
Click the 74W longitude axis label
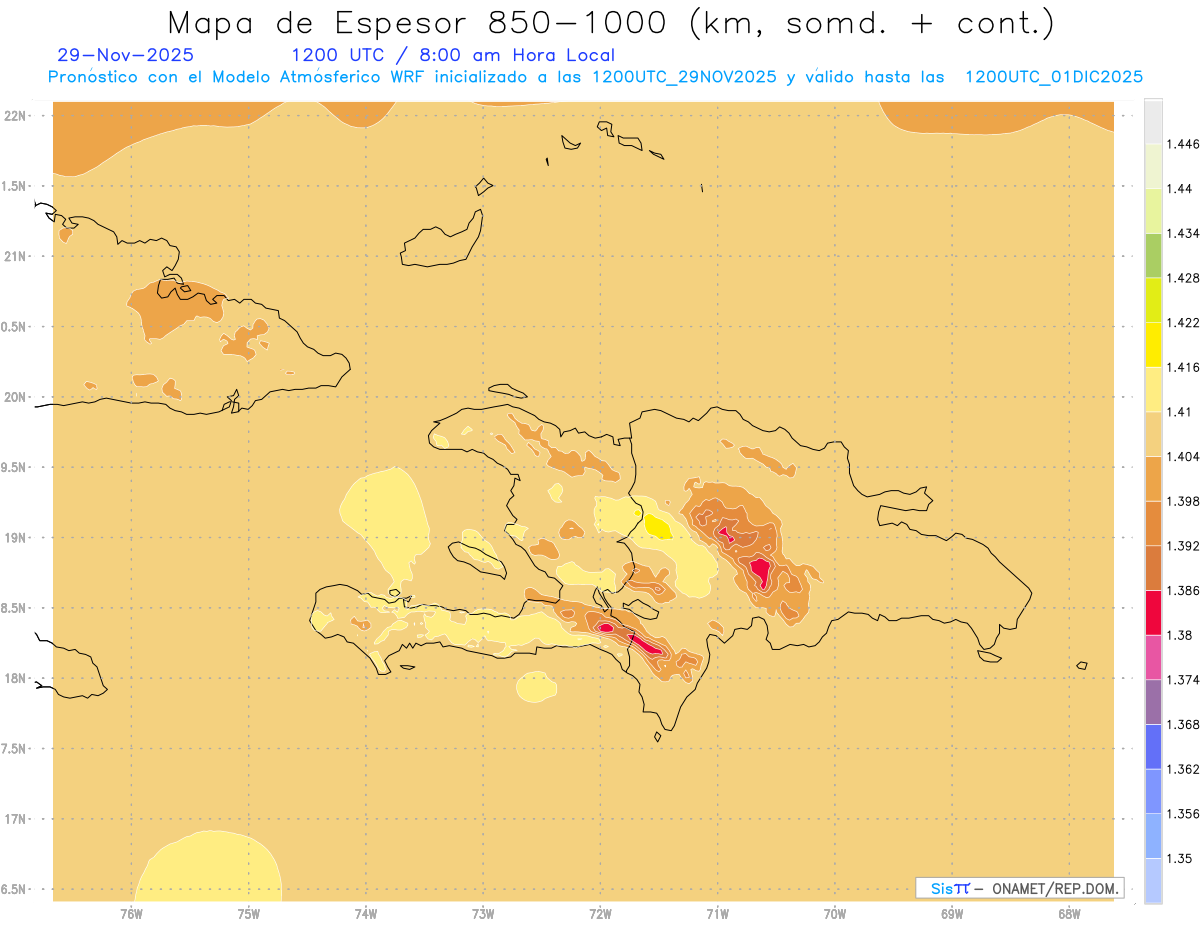pyautogui.click(x=366, y=914)
